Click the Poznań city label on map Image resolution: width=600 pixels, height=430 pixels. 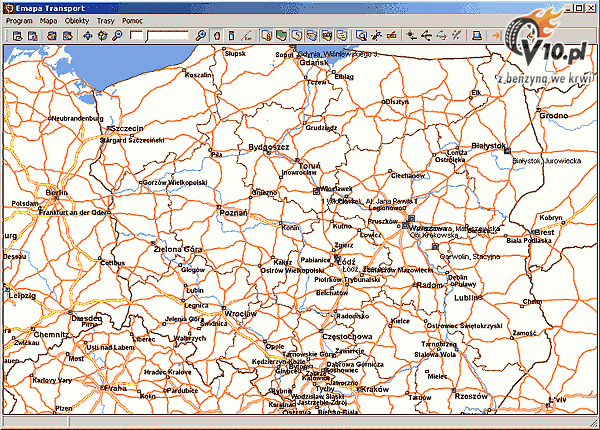[232, 213]
